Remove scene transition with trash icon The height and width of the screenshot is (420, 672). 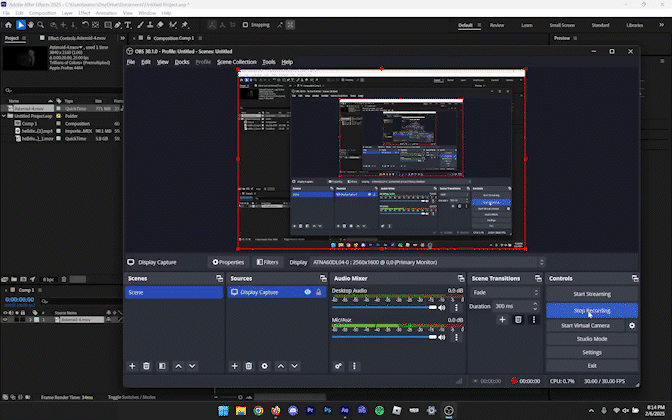[x=518, y=320]
